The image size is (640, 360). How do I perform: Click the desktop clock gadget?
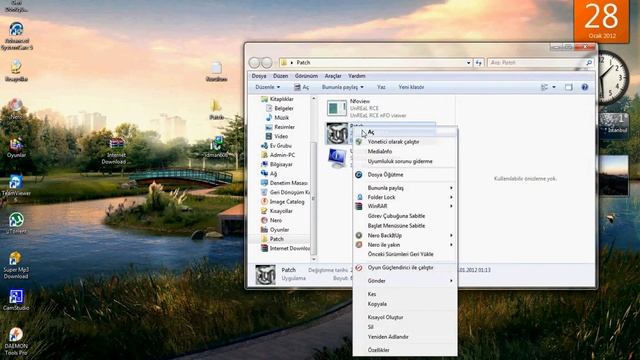pyautogui.click(x=612, y=78)
